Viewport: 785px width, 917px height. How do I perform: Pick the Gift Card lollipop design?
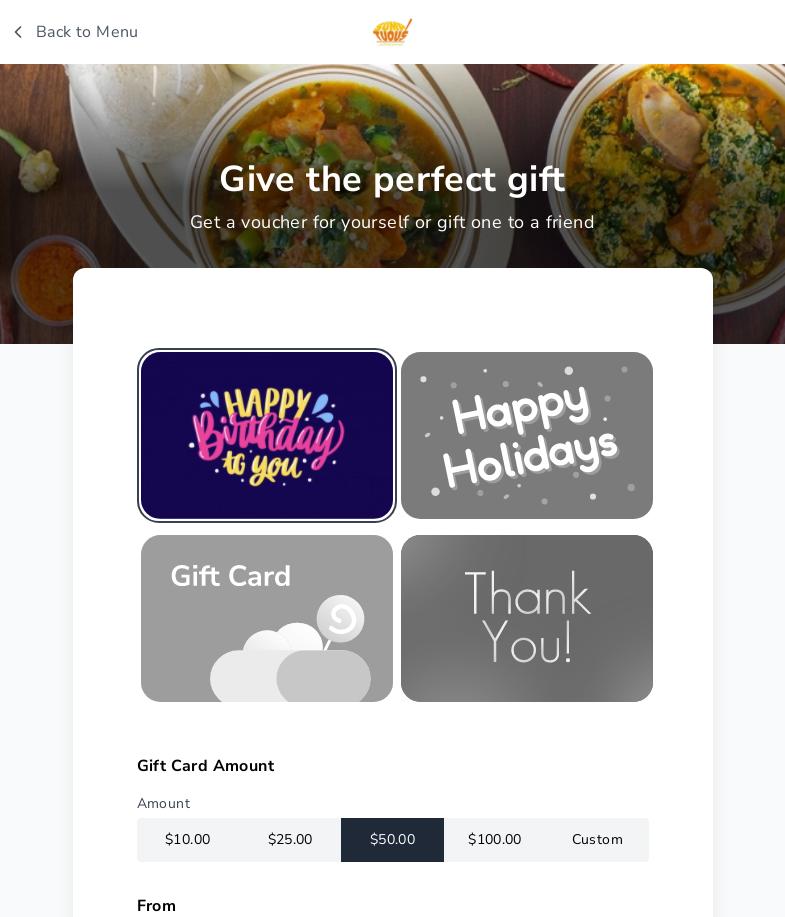point(267,618)
